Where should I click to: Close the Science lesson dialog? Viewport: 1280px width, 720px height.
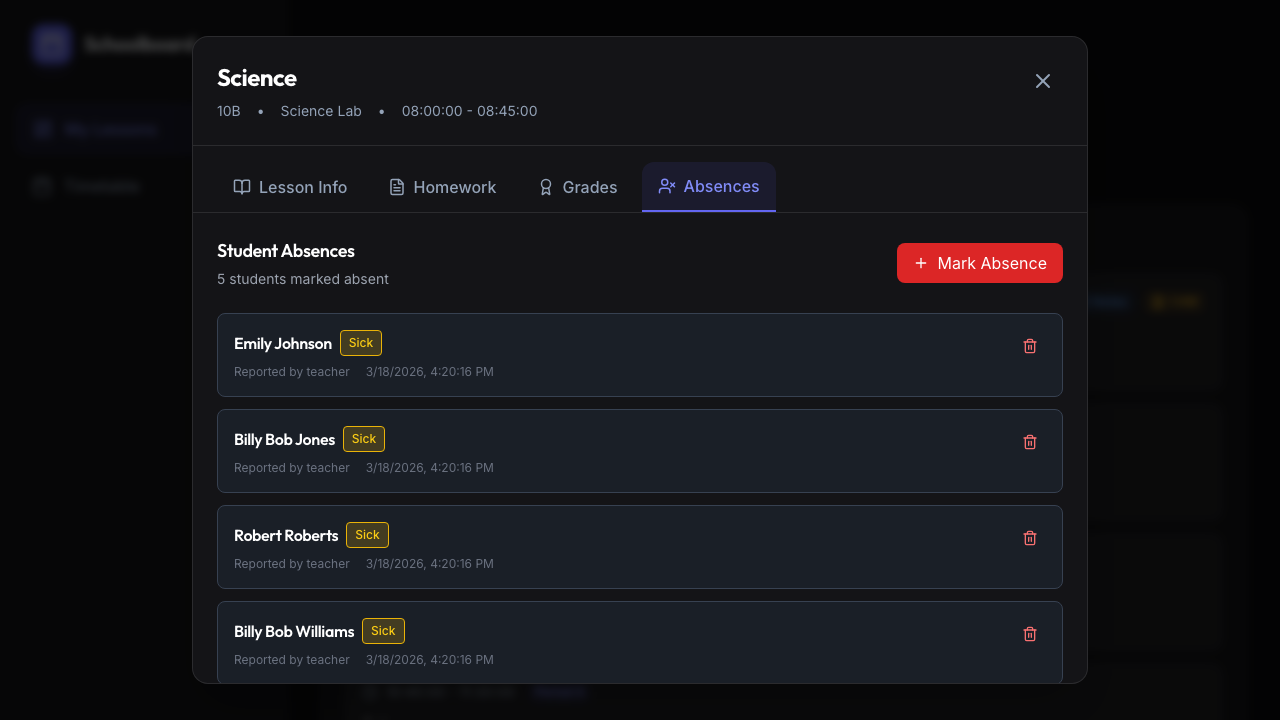click(x=1043, y=81)
